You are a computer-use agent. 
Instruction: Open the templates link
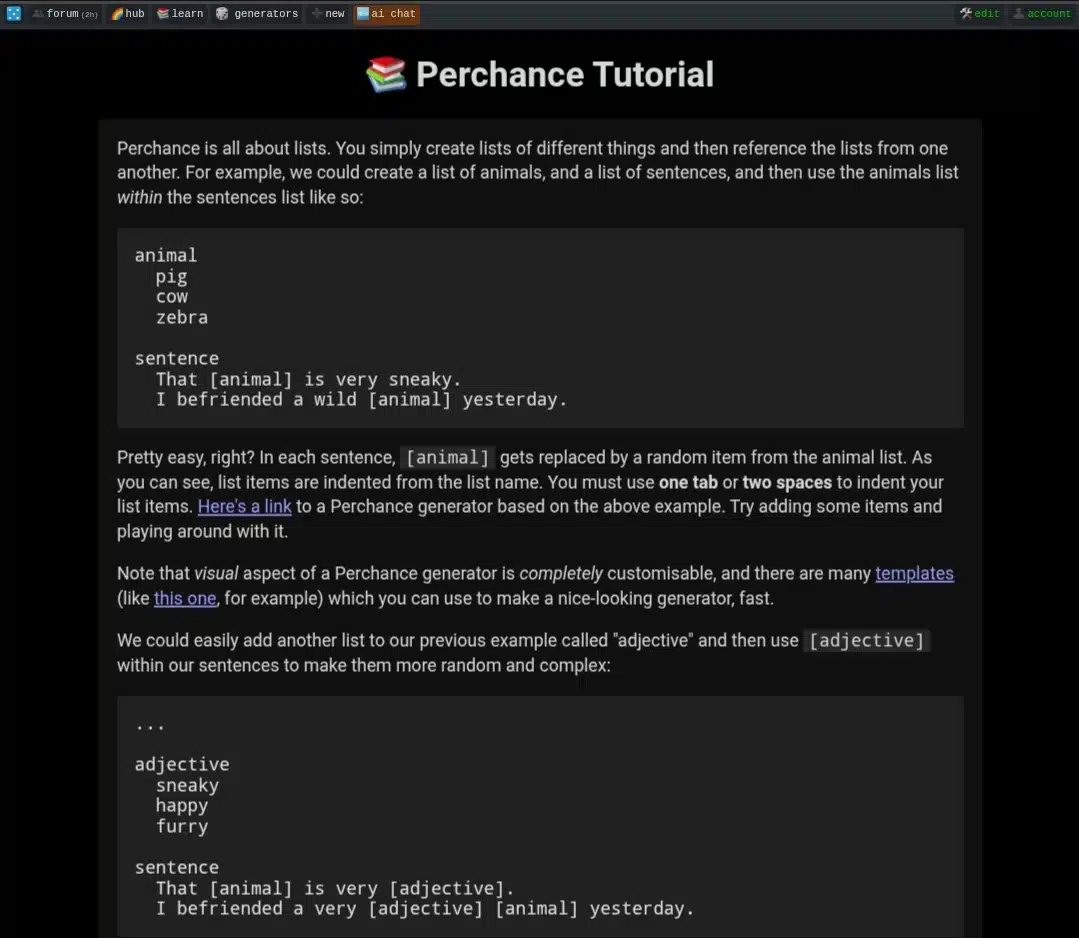pos(914,573)
